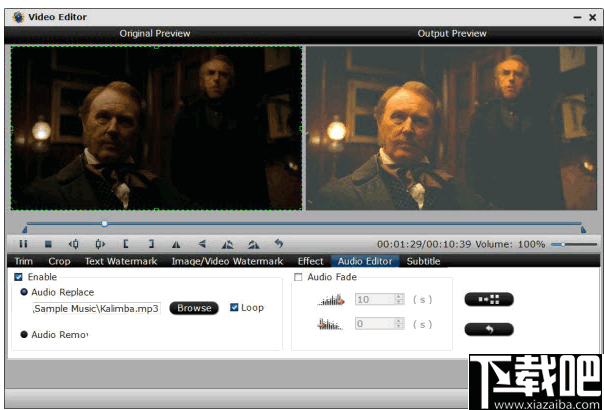Browse for a replacement audio file

tap(194, 308)
